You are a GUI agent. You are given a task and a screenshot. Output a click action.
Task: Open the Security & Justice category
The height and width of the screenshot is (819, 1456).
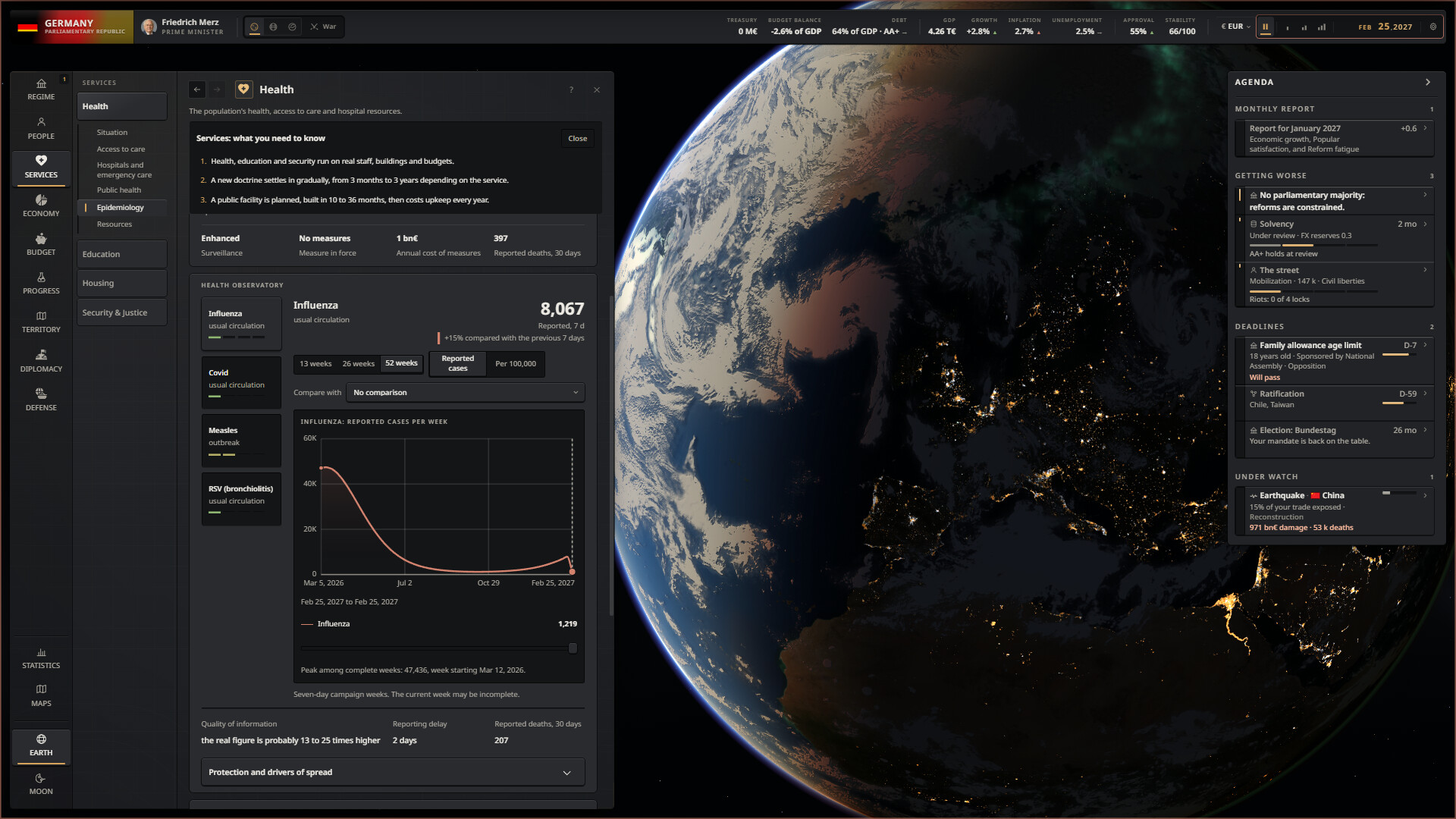tap(121, 312)
